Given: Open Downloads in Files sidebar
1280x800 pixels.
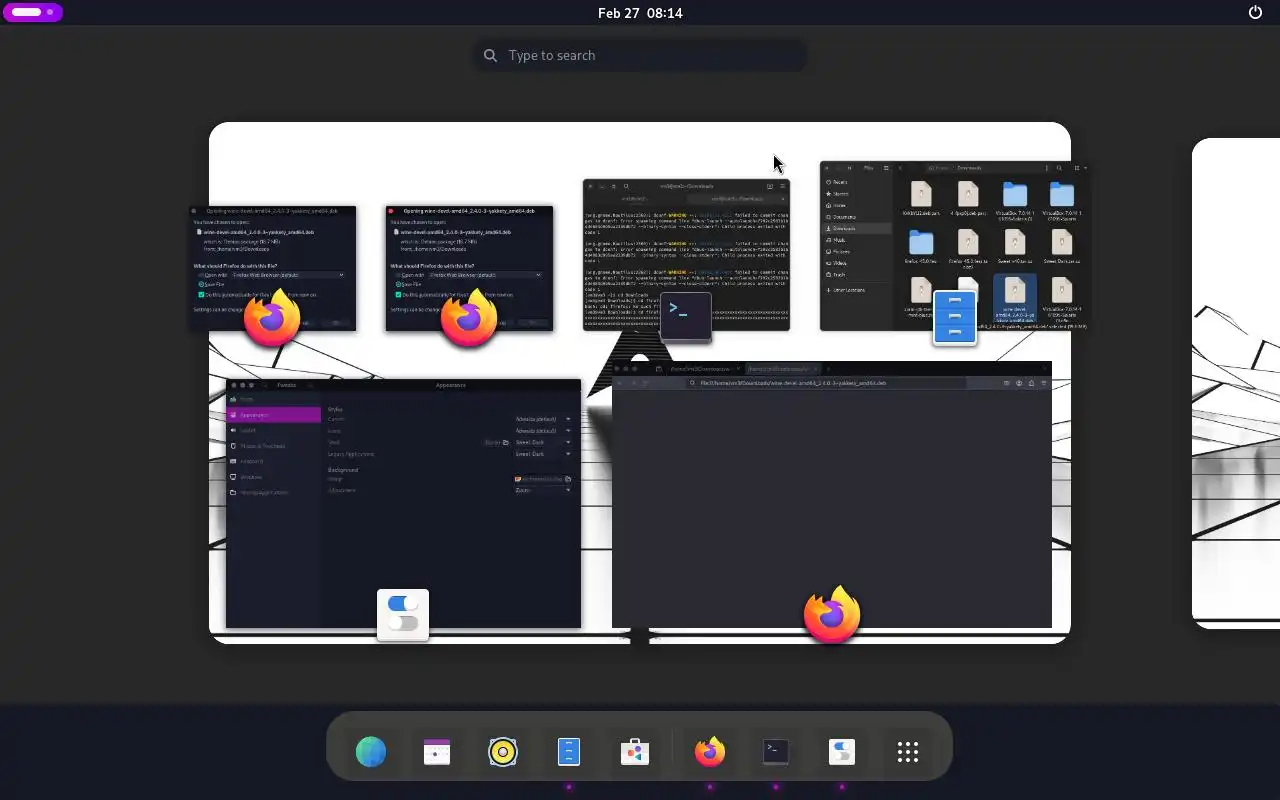Looking at the screenshot, I should (x=855, y=228).
